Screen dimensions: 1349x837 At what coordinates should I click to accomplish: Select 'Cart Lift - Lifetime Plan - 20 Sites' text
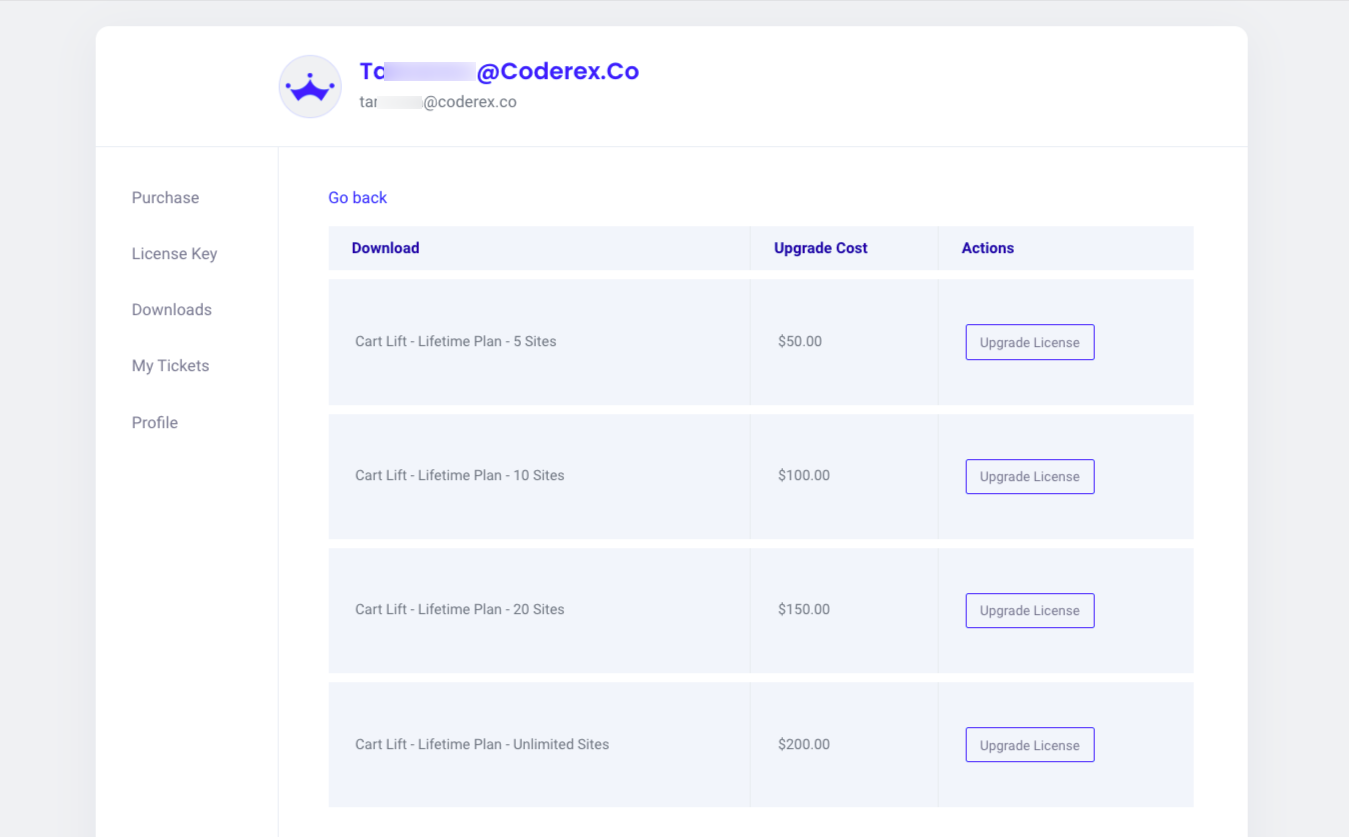pyautogui.click(x=460, y=609)
